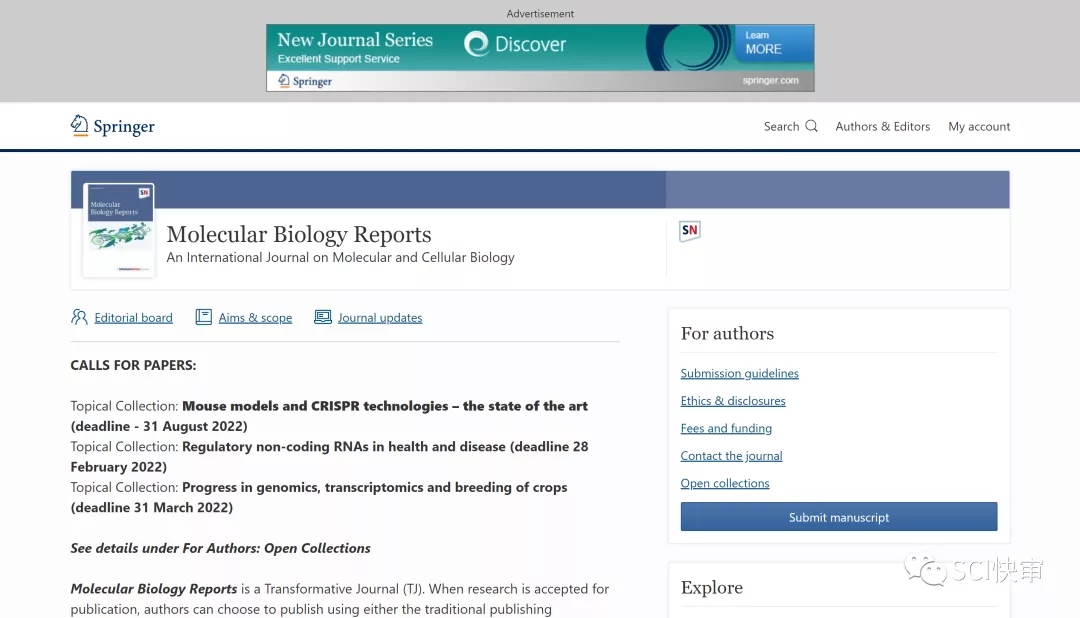Open the Molecular Biology Reports cover thumbnail
Viewport: 1080px width, 618px height.
(x=118, y=230)
